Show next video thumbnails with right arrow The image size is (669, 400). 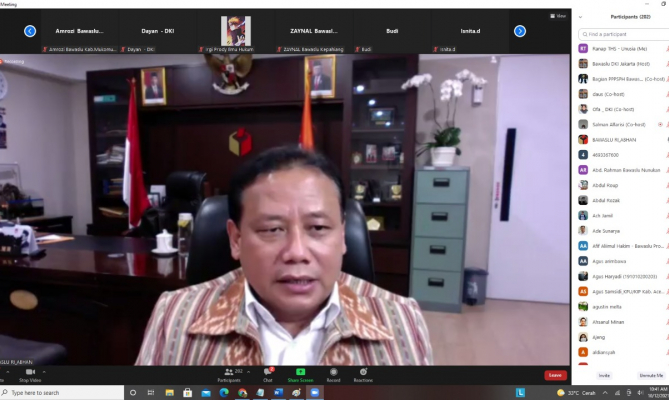tap(520, 31)
